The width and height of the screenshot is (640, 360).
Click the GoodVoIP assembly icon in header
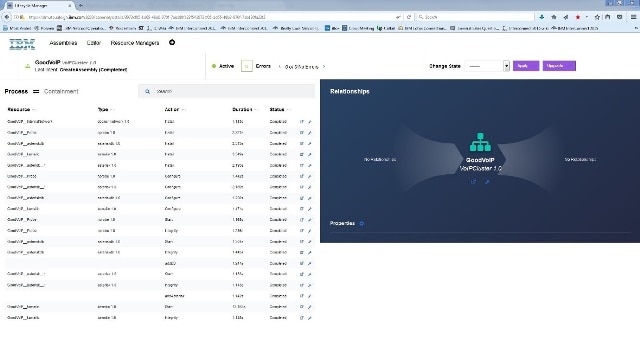[x=28, y=66]
